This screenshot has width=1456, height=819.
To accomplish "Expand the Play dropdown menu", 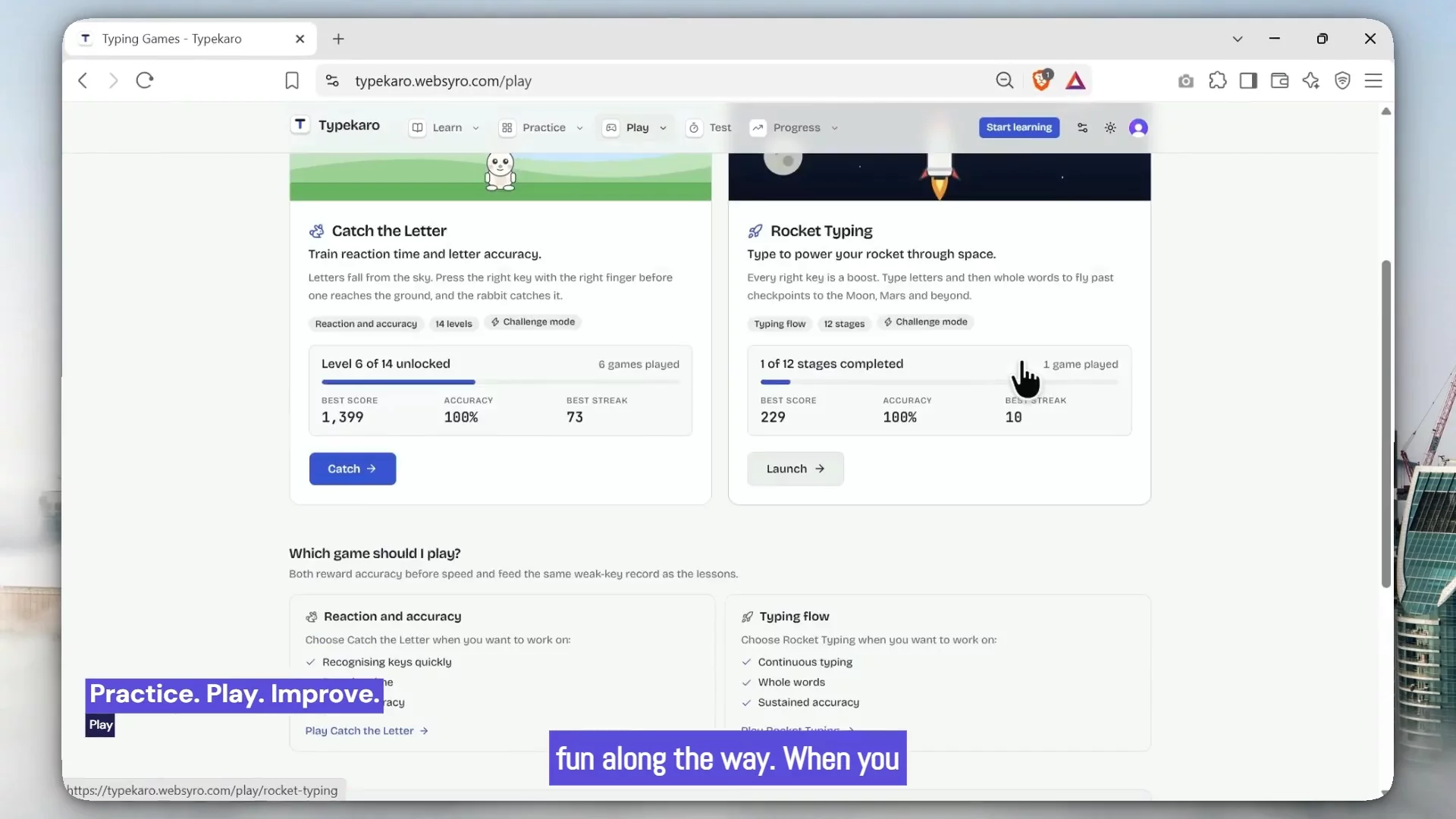I will tap(635, 128).
